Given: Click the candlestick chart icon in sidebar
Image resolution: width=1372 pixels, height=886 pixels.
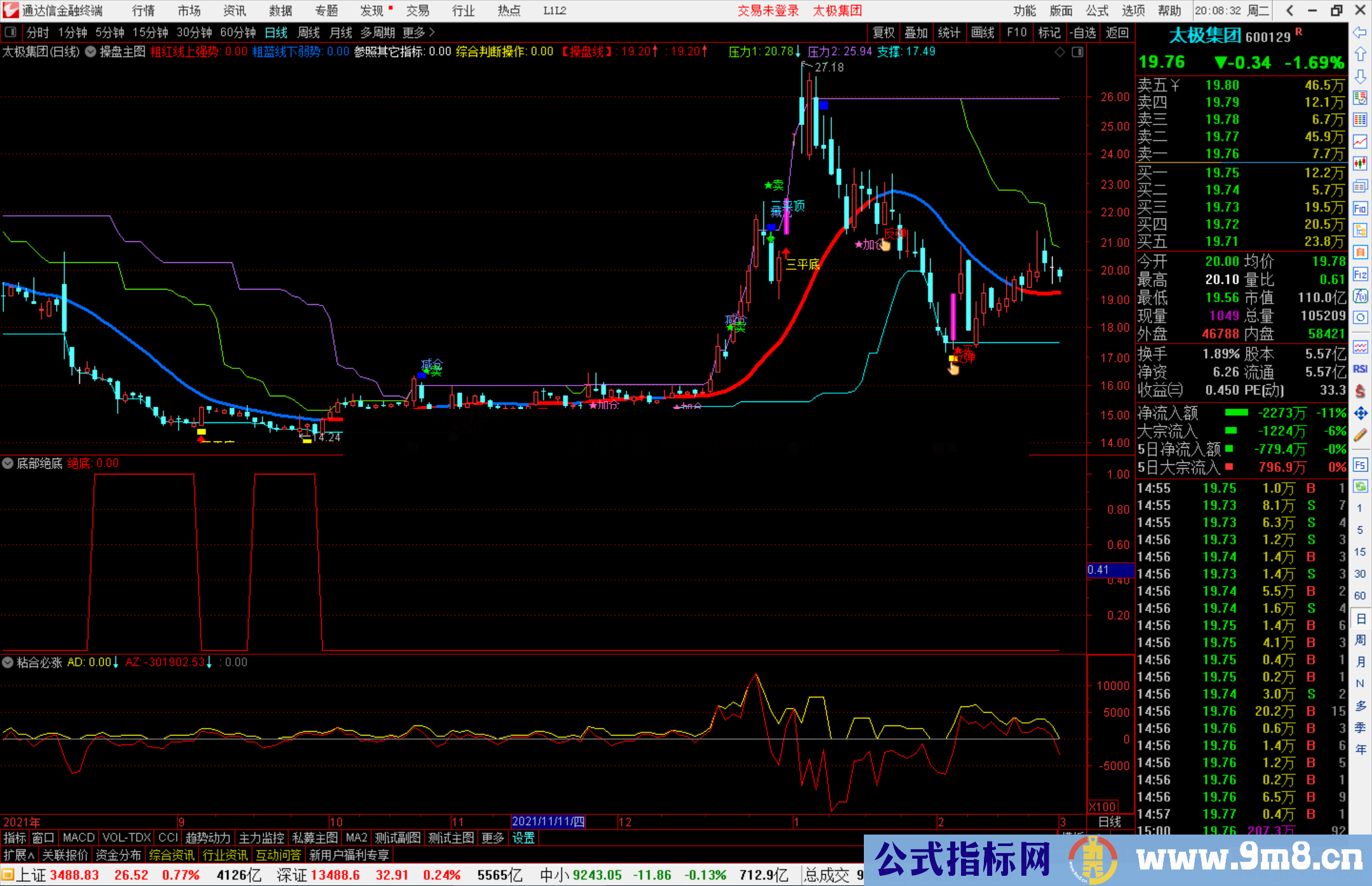Looking at the screenshot, I should pyautogui.click(x=1360, y=163).
